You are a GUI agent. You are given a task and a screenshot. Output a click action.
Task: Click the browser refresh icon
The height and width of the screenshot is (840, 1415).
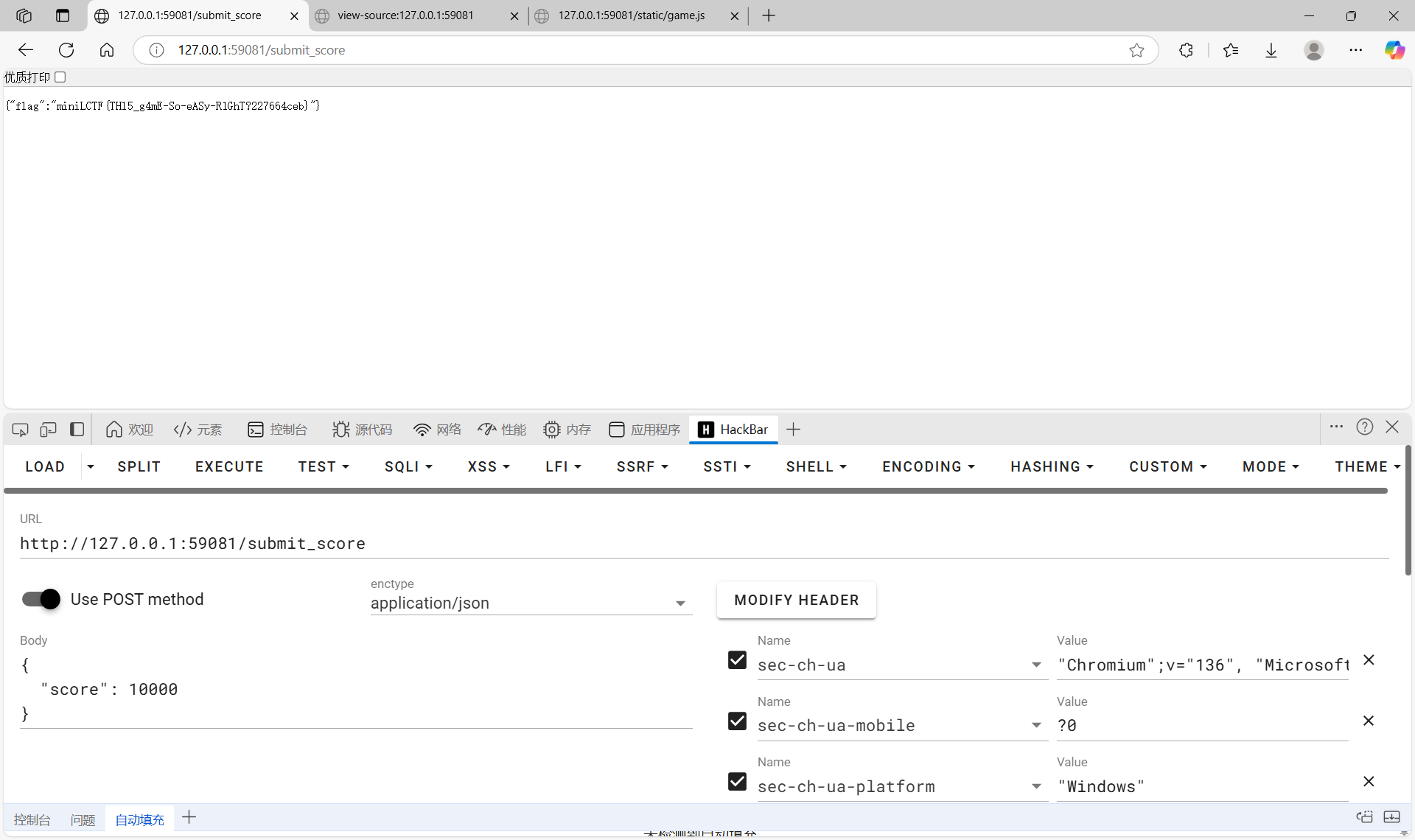click(66, 50)
